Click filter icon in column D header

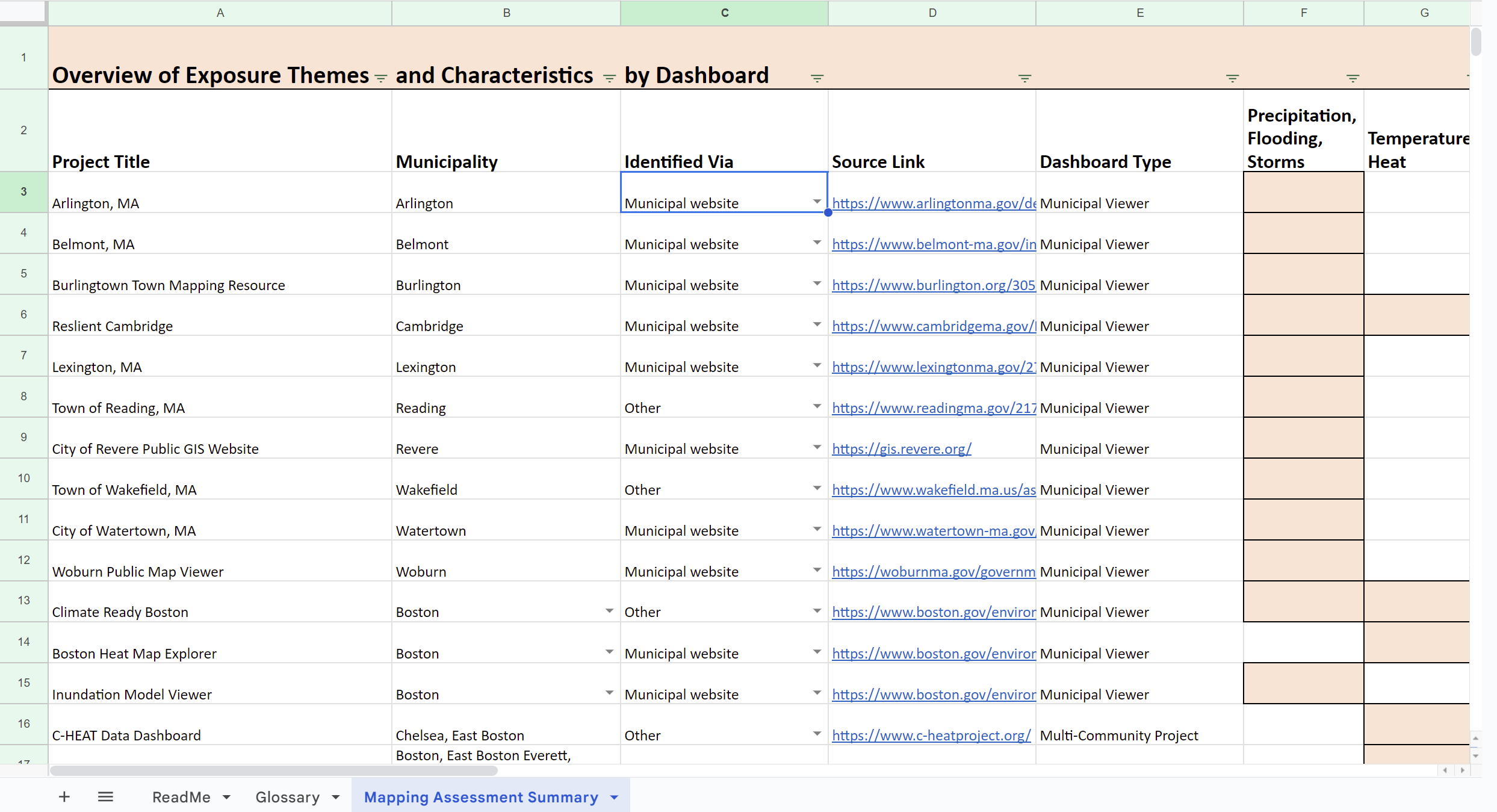[1024, 78]
